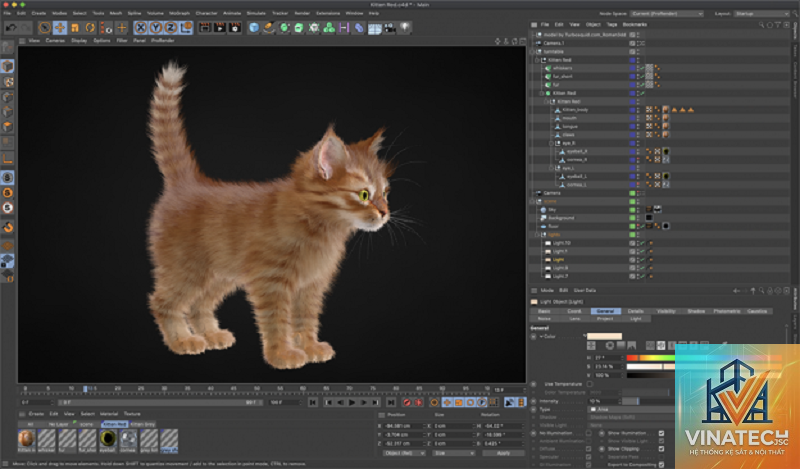Toggle Y axis lock

pyautogui.click(x=156, y=28)
